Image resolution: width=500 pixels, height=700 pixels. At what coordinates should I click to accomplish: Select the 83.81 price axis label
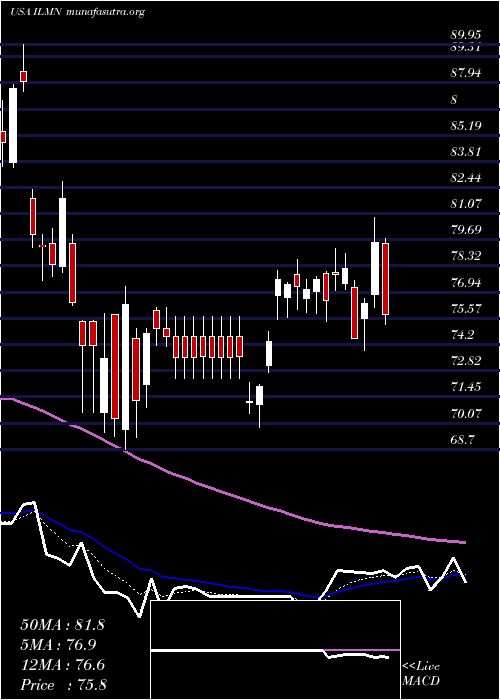(x=467, y=152)
